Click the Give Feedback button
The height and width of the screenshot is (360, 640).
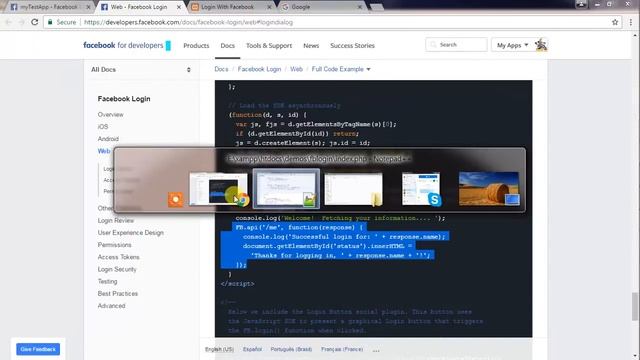click(38, 349)
